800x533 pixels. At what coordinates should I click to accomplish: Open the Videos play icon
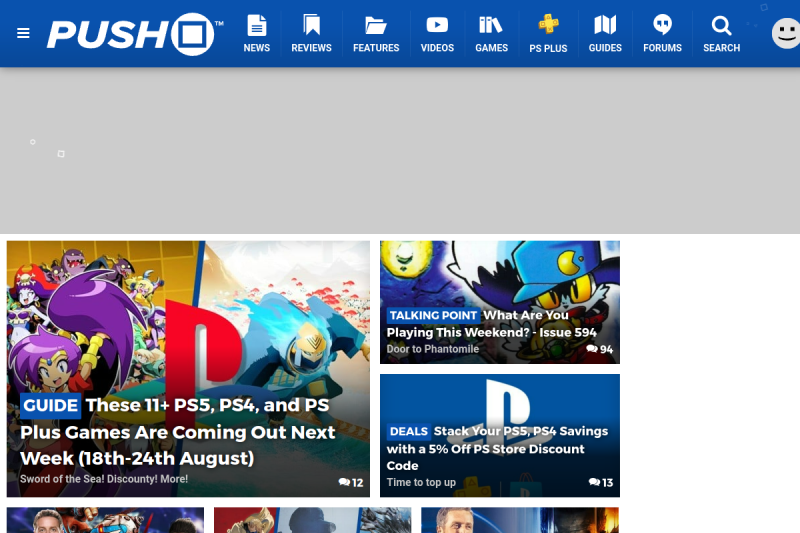click(437, 25)
